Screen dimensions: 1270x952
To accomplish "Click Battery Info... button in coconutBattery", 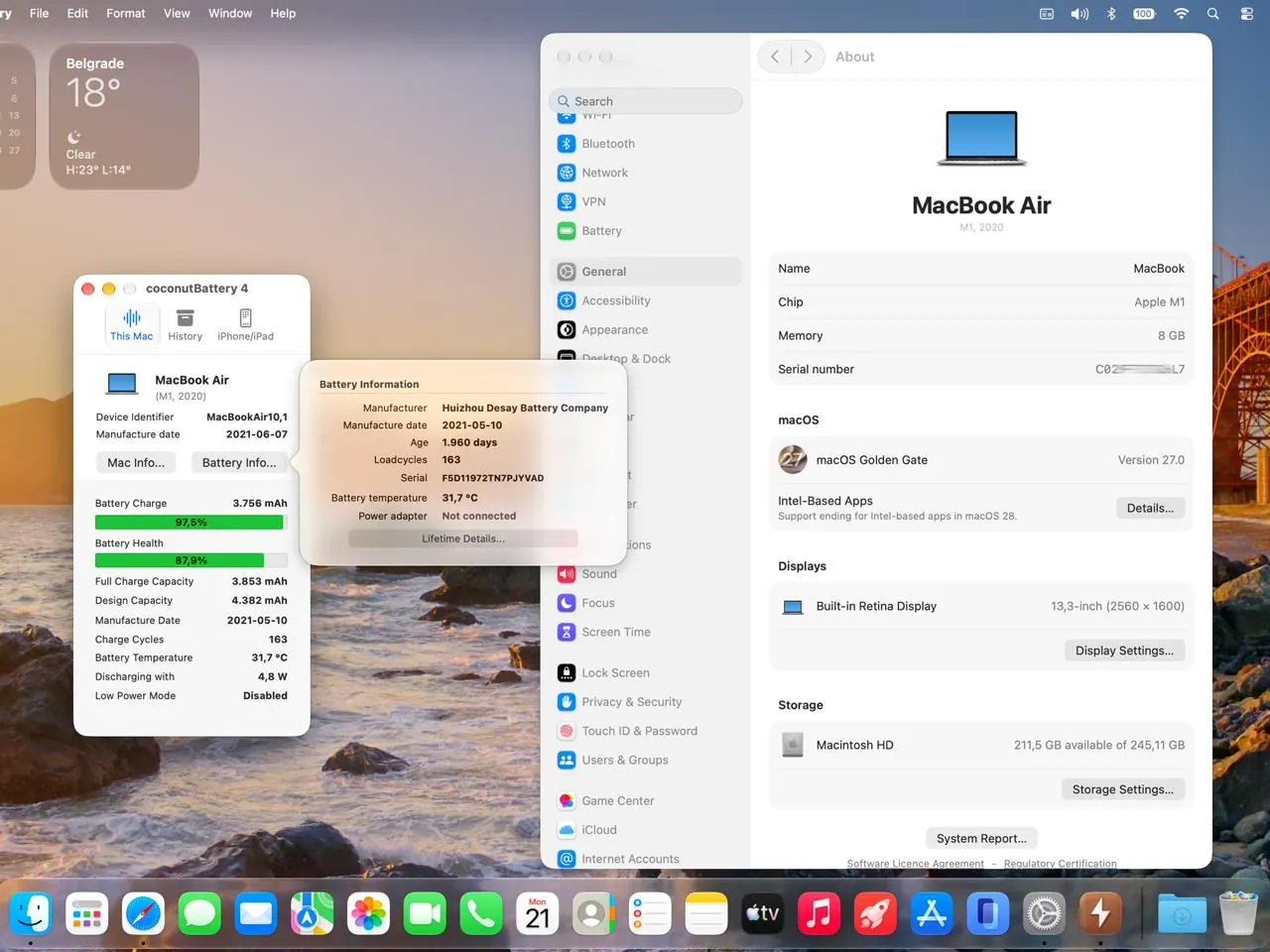I will (239, 462).
